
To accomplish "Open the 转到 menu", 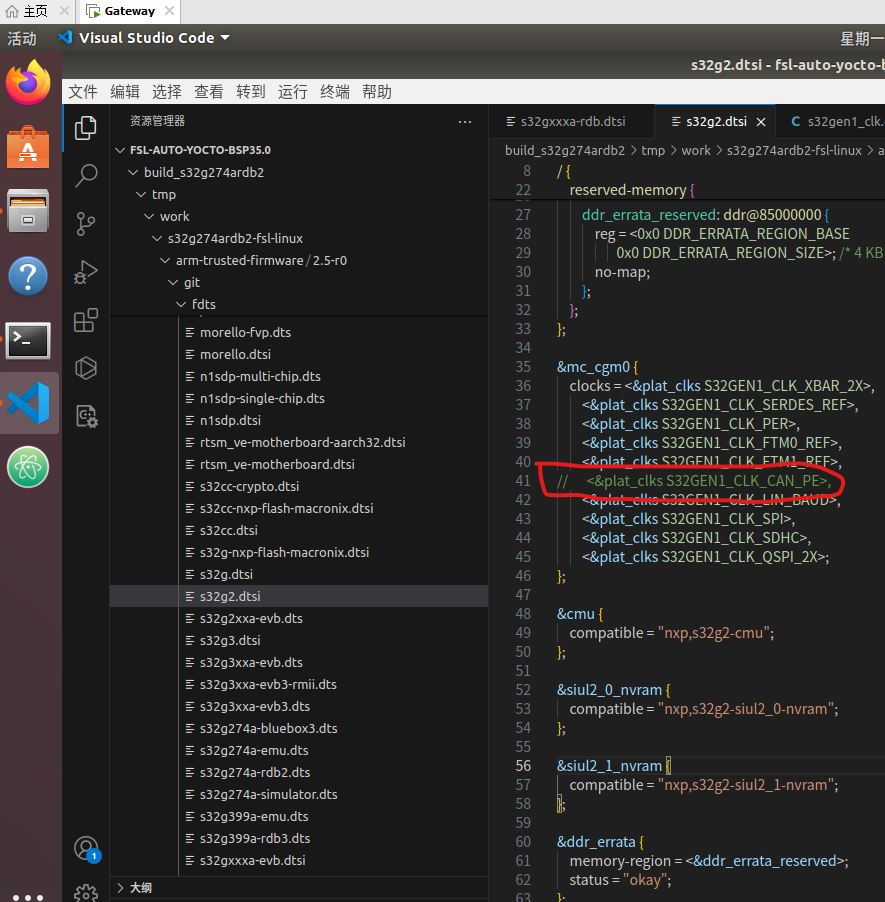I will 251,91.
